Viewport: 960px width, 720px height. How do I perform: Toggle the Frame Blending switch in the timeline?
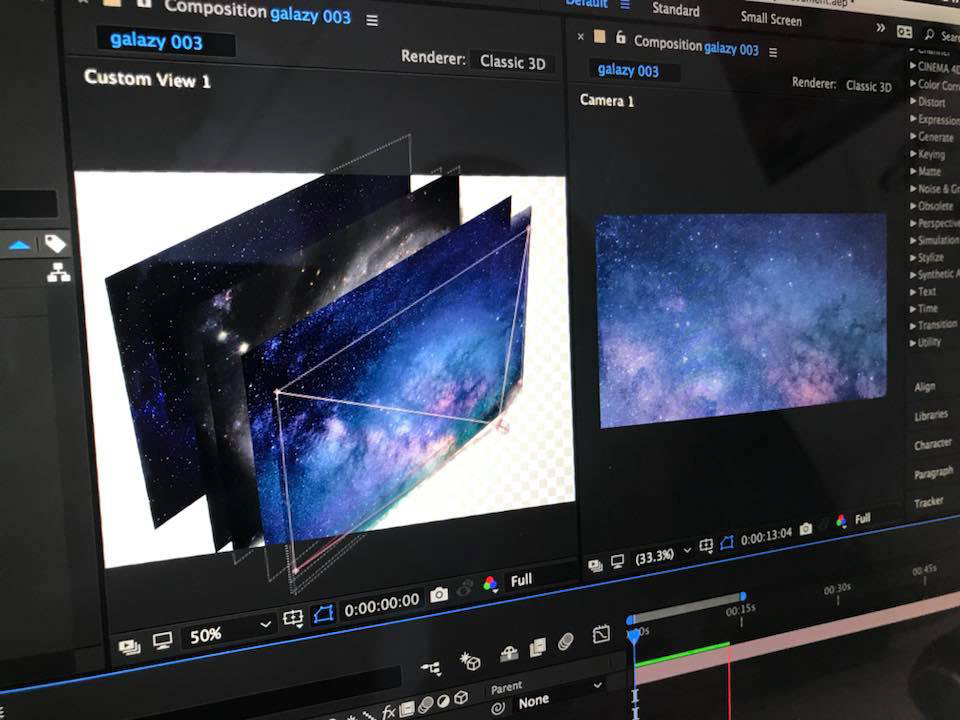point(537,647)
